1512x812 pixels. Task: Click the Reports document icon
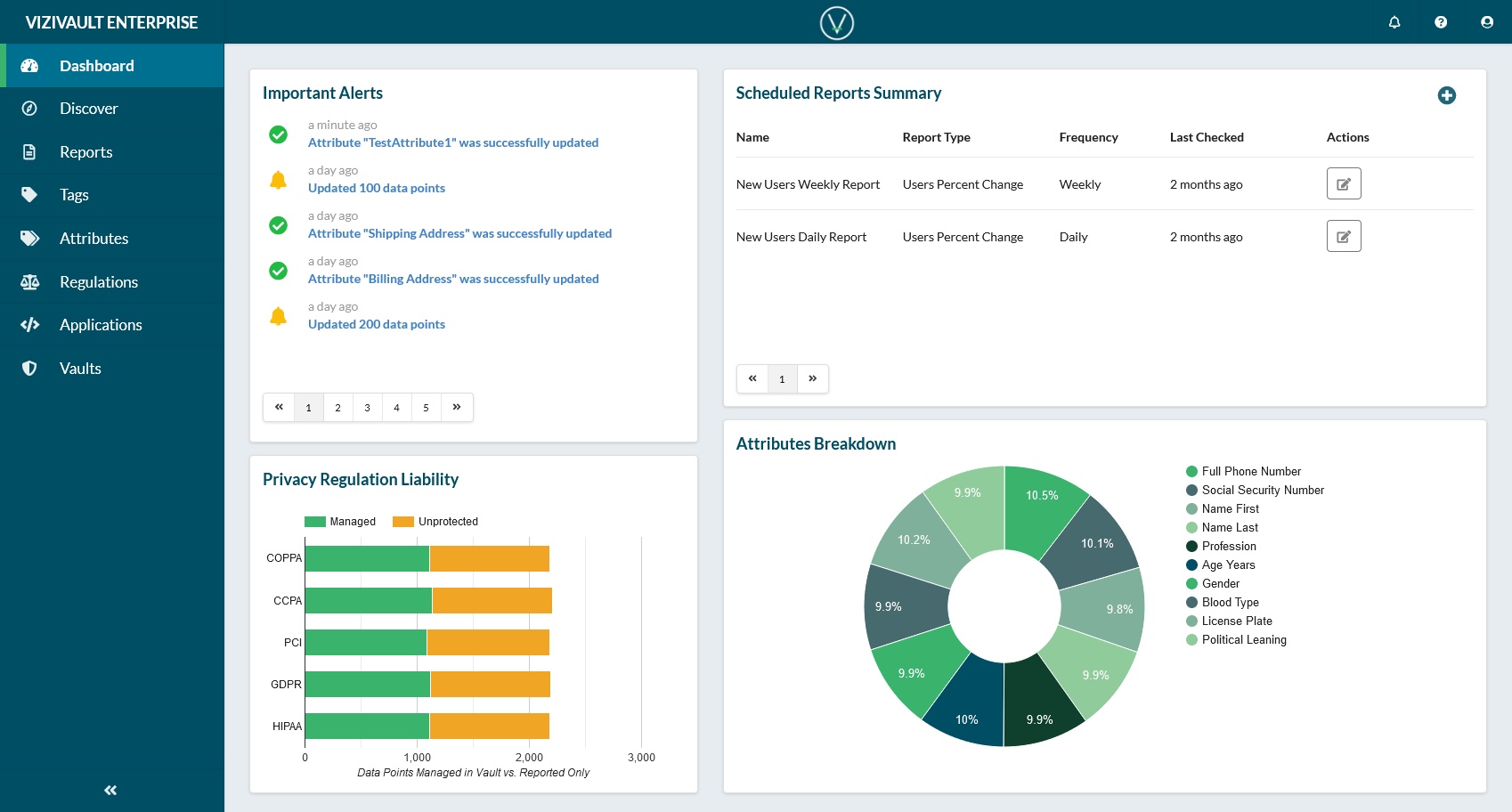point(29,152)
